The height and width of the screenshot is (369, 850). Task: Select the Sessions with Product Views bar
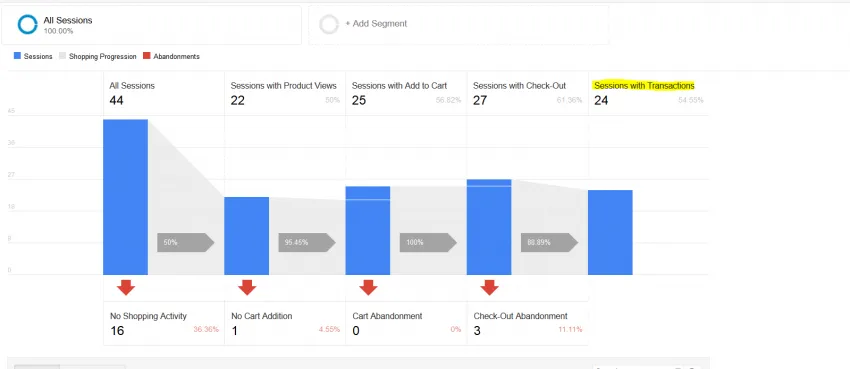tap(247, 236)
